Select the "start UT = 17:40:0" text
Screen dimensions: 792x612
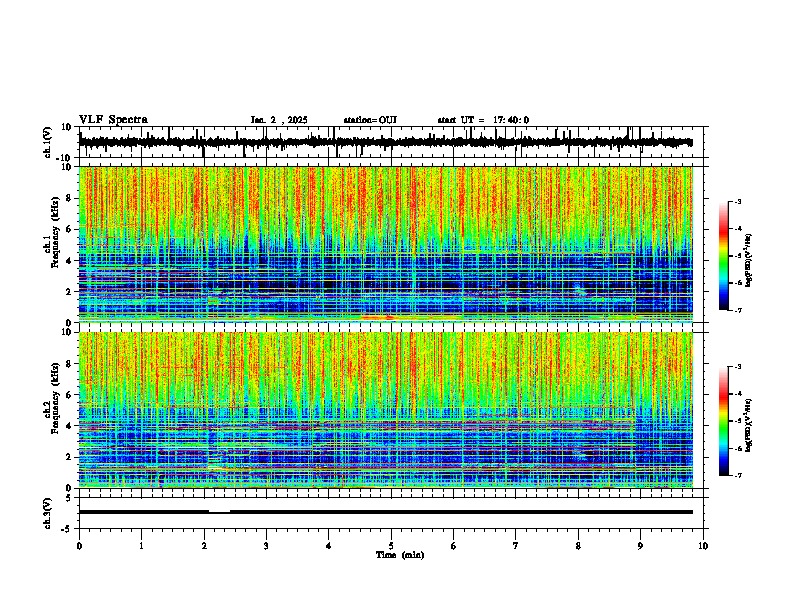[x=483, y=120]
